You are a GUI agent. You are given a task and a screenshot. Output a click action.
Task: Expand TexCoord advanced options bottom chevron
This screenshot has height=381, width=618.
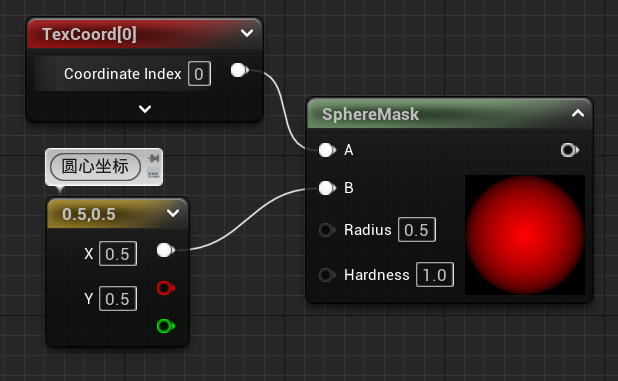click(145, 109)
